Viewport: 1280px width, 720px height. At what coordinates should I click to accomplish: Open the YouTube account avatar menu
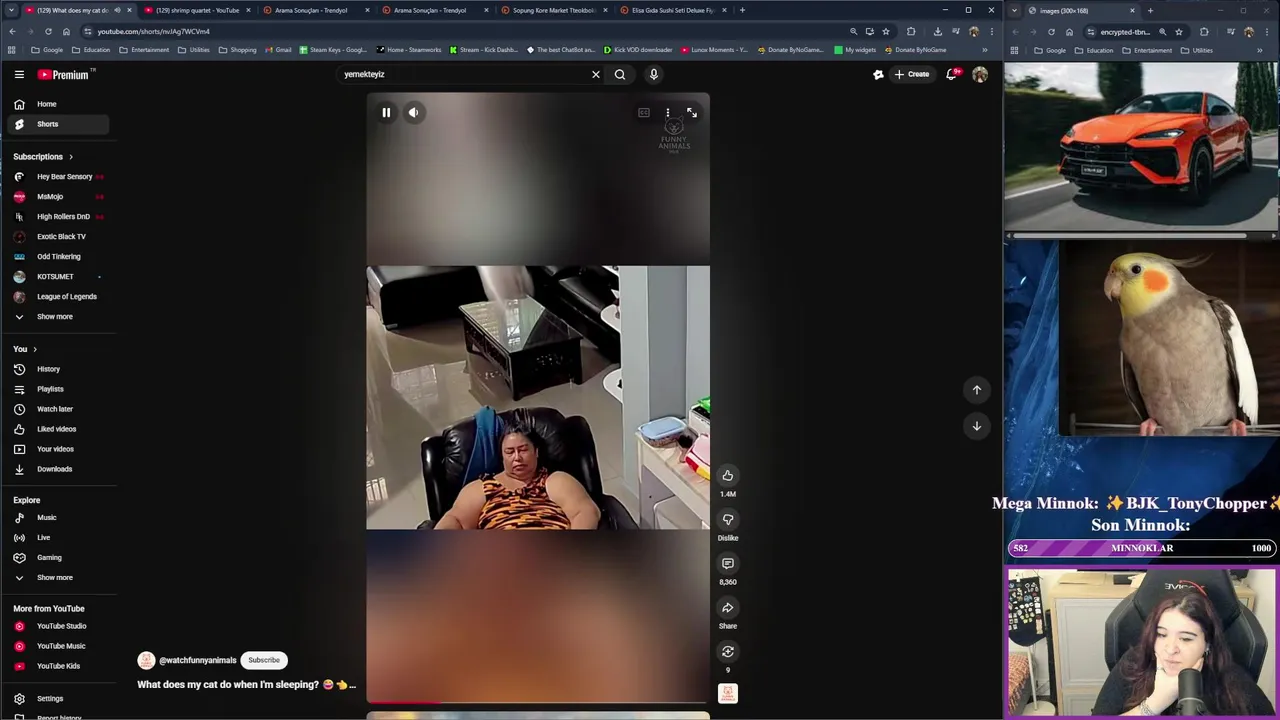click(x=980, y=74)
